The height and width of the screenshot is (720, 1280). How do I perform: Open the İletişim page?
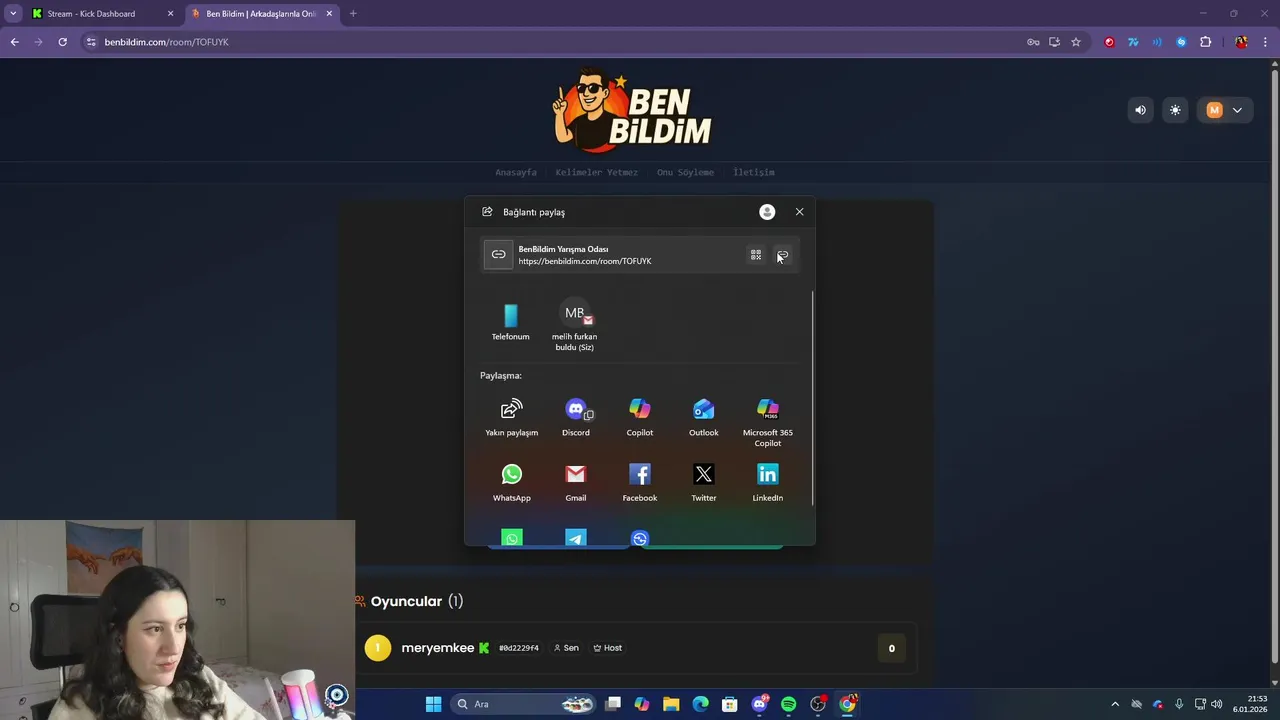754,172
